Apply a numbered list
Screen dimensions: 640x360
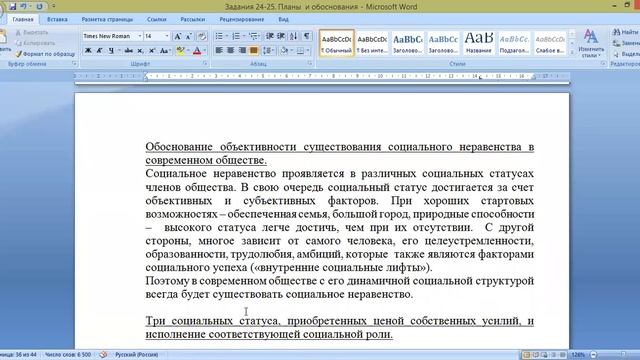point(236,36)
